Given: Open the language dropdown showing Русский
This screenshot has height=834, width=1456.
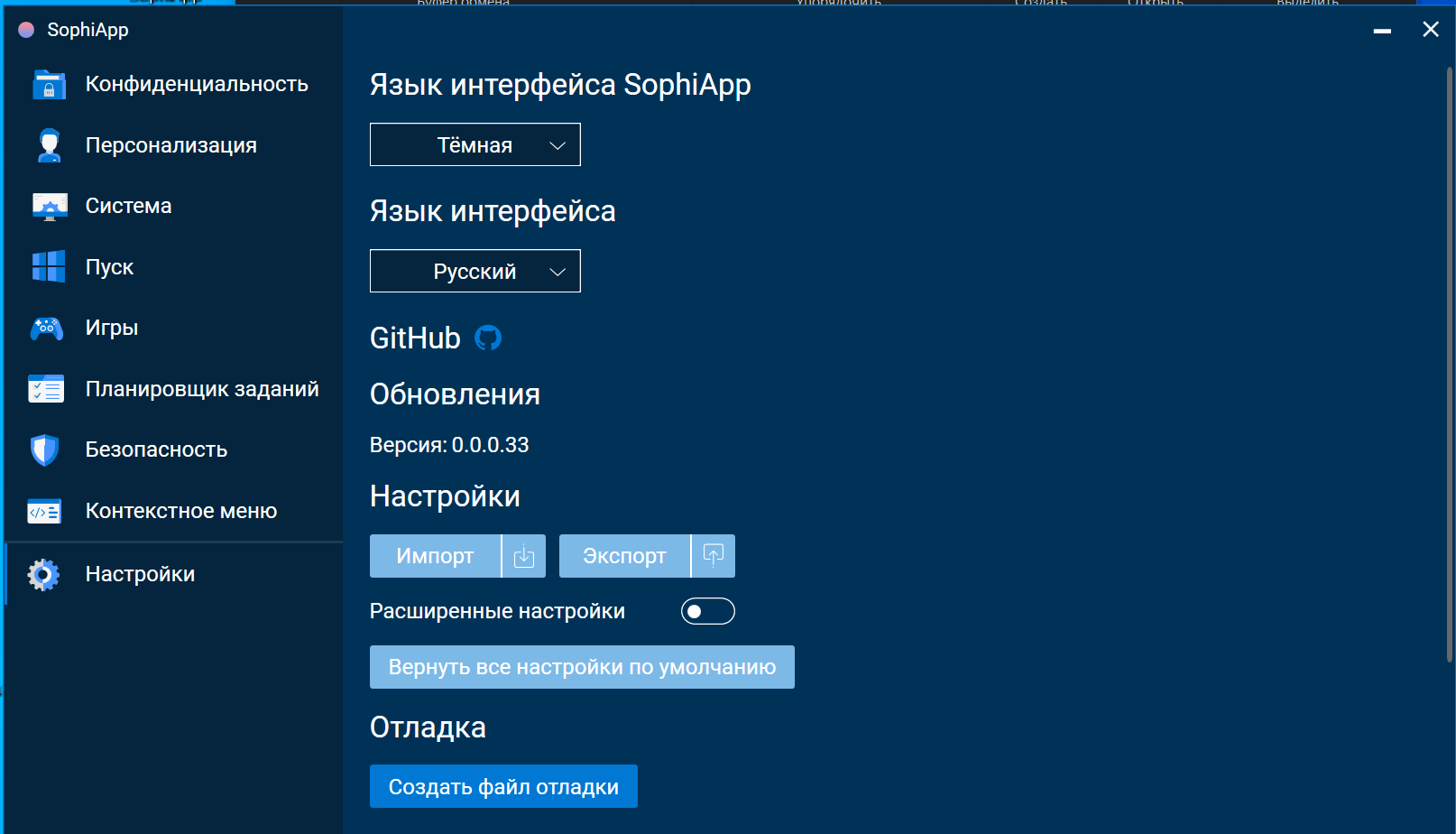Looking at the screenshot, I should coord(475,271).
